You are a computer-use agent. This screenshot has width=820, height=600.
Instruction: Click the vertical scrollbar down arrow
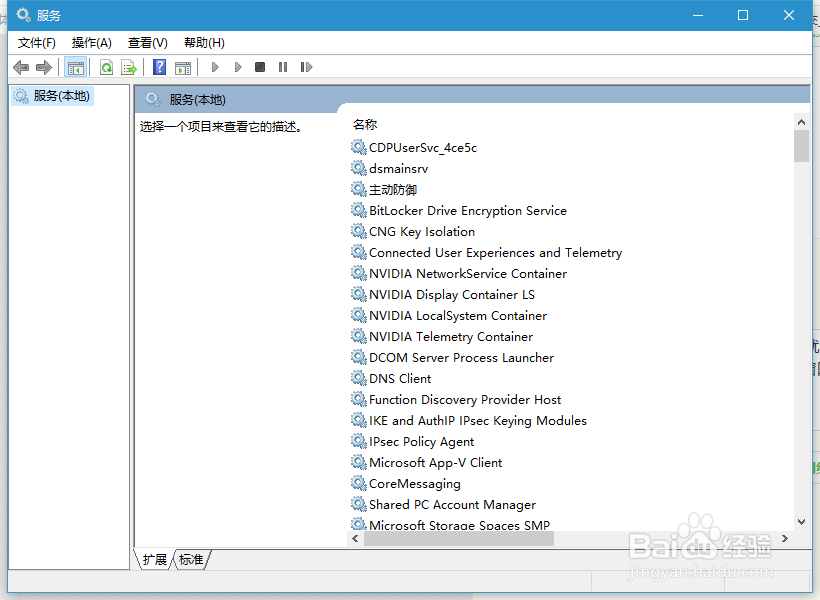click(x=802, y=521)
